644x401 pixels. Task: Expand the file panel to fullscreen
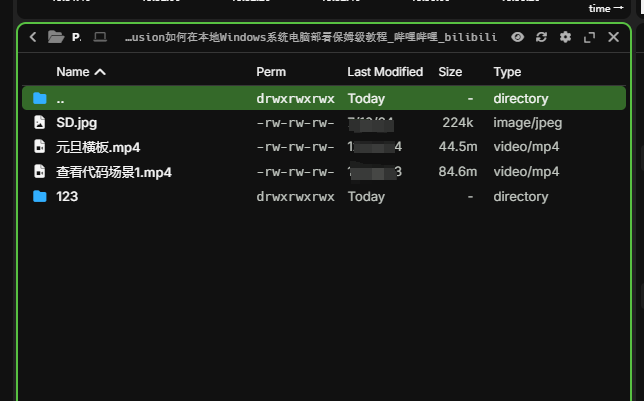click(589, 37)
